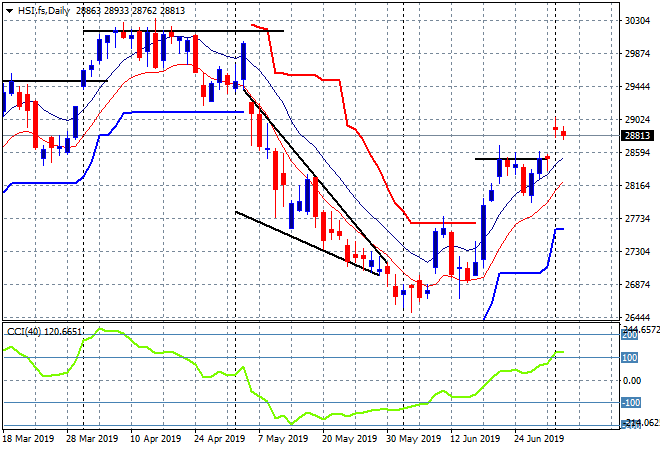Click the 18 Mar 2019 date label
This screenshot has width=660, height=450.
click(29, 439)
